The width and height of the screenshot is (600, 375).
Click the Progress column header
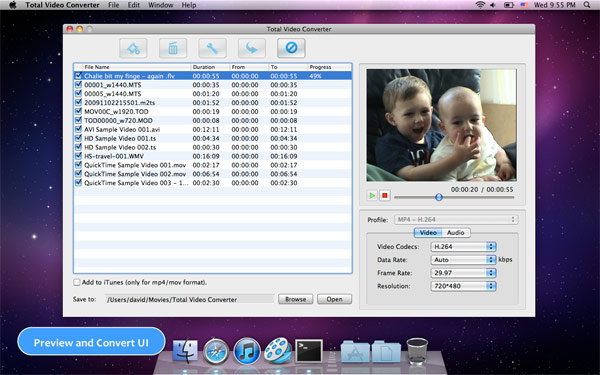click(329, 67)
